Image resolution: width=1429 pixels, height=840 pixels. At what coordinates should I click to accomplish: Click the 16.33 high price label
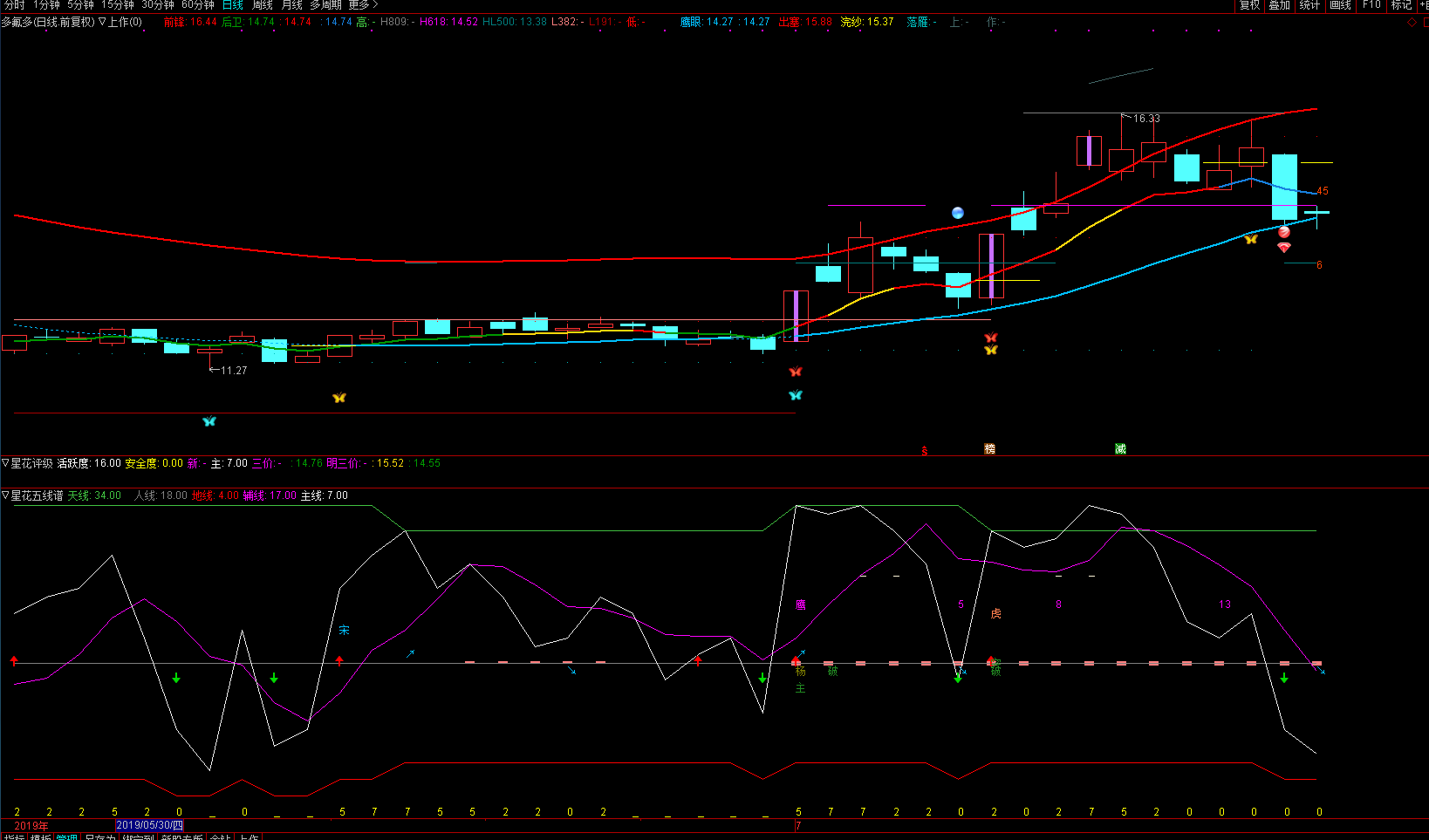pyautogui.click(x=1146, y=119)
